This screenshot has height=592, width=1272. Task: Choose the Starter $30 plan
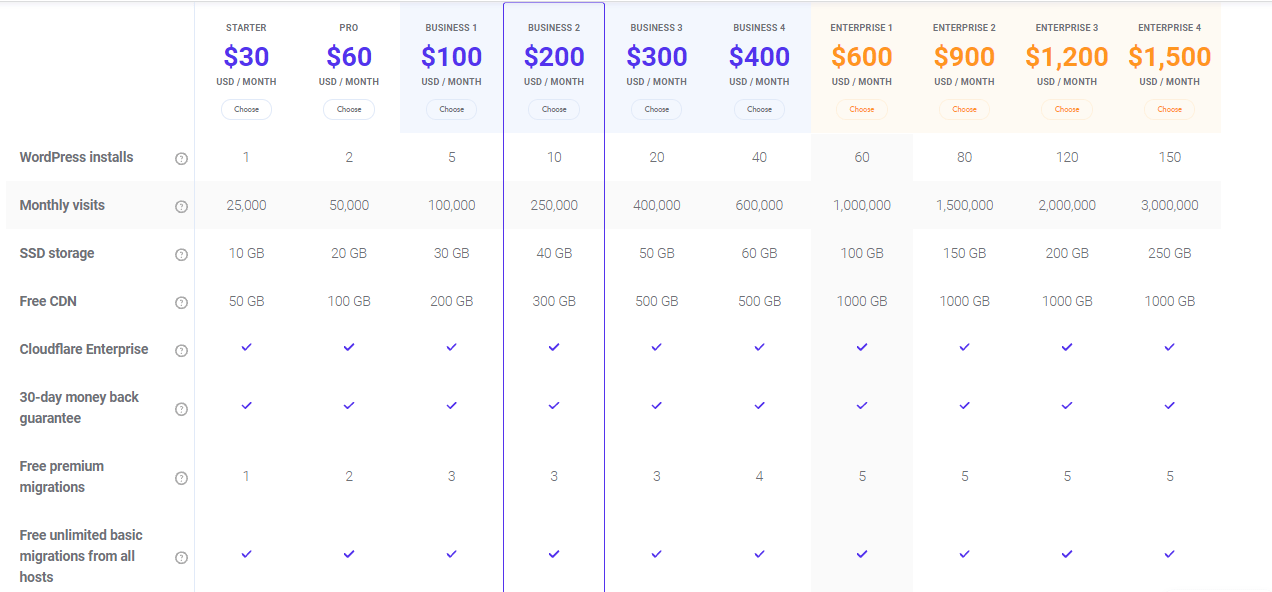coord(246,109)
